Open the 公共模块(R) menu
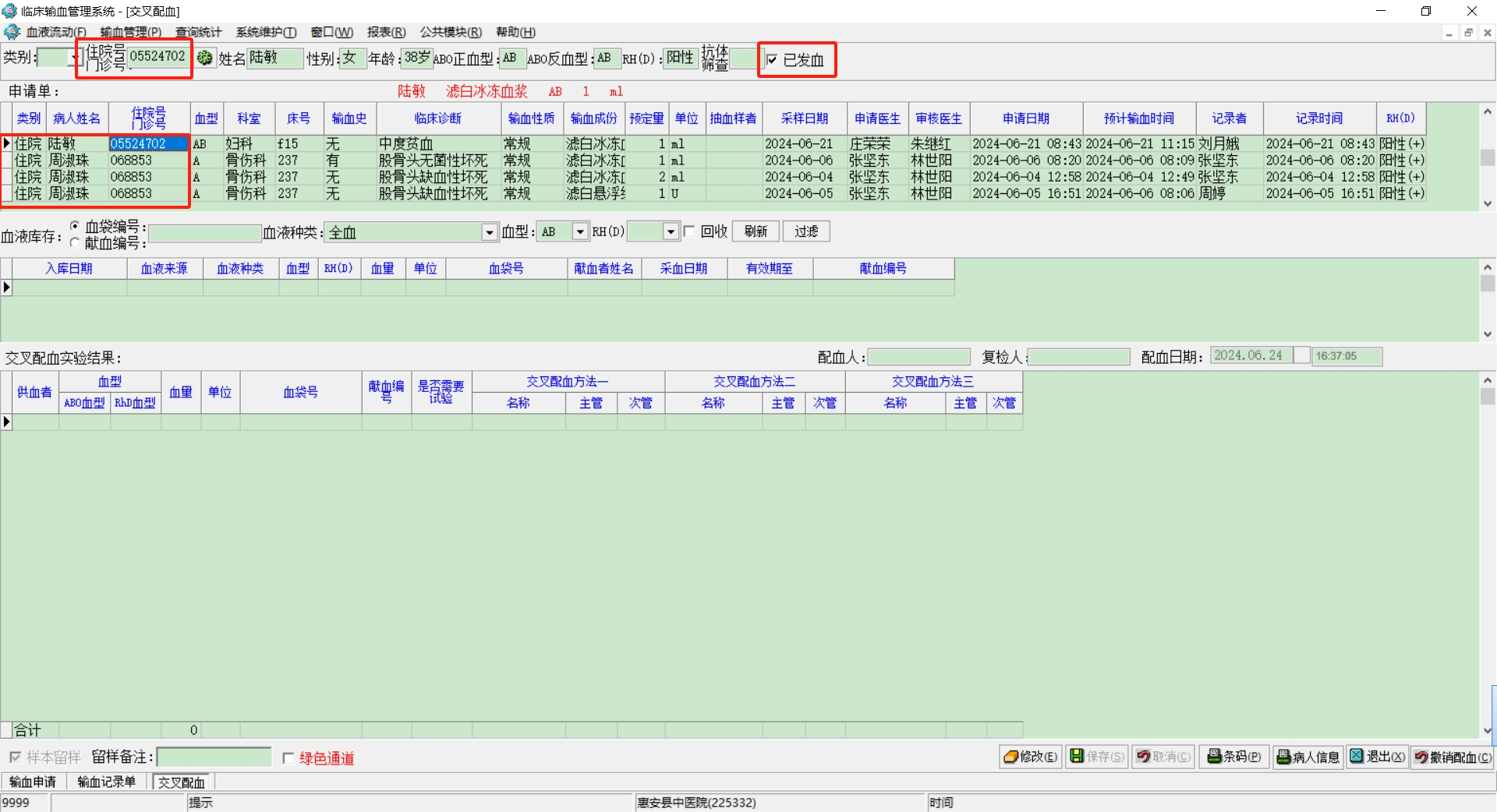This screenshot has width=1497, height=812. point(451,32)
